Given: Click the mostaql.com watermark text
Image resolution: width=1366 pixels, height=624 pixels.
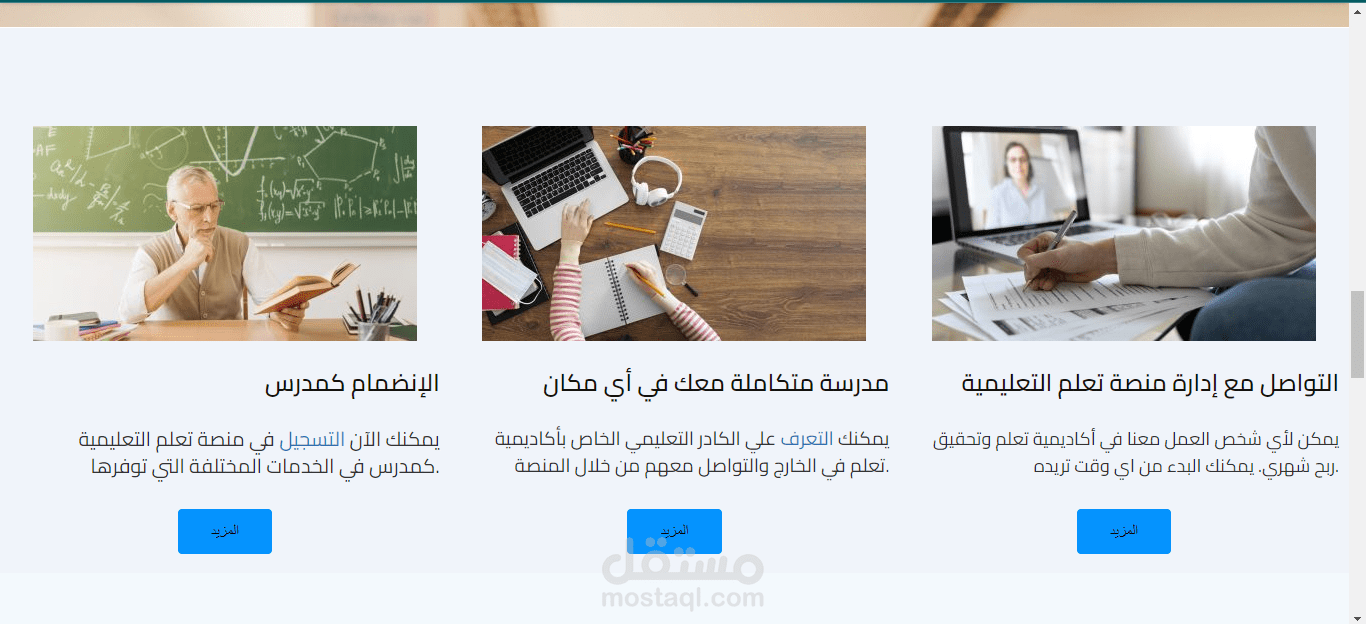Looking at the screenshot, I should 683,599.
